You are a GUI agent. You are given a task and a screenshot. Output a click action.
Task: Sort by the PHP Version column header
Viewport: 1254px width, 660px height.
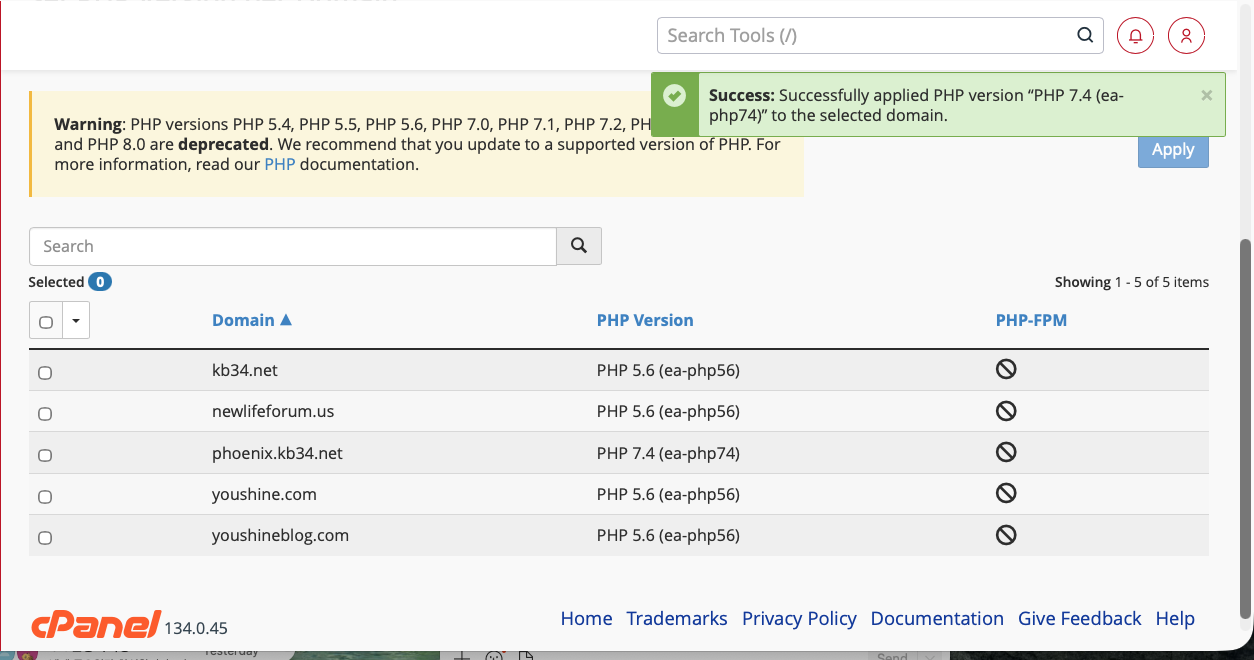pyautogui.click(x=645, y=320)
